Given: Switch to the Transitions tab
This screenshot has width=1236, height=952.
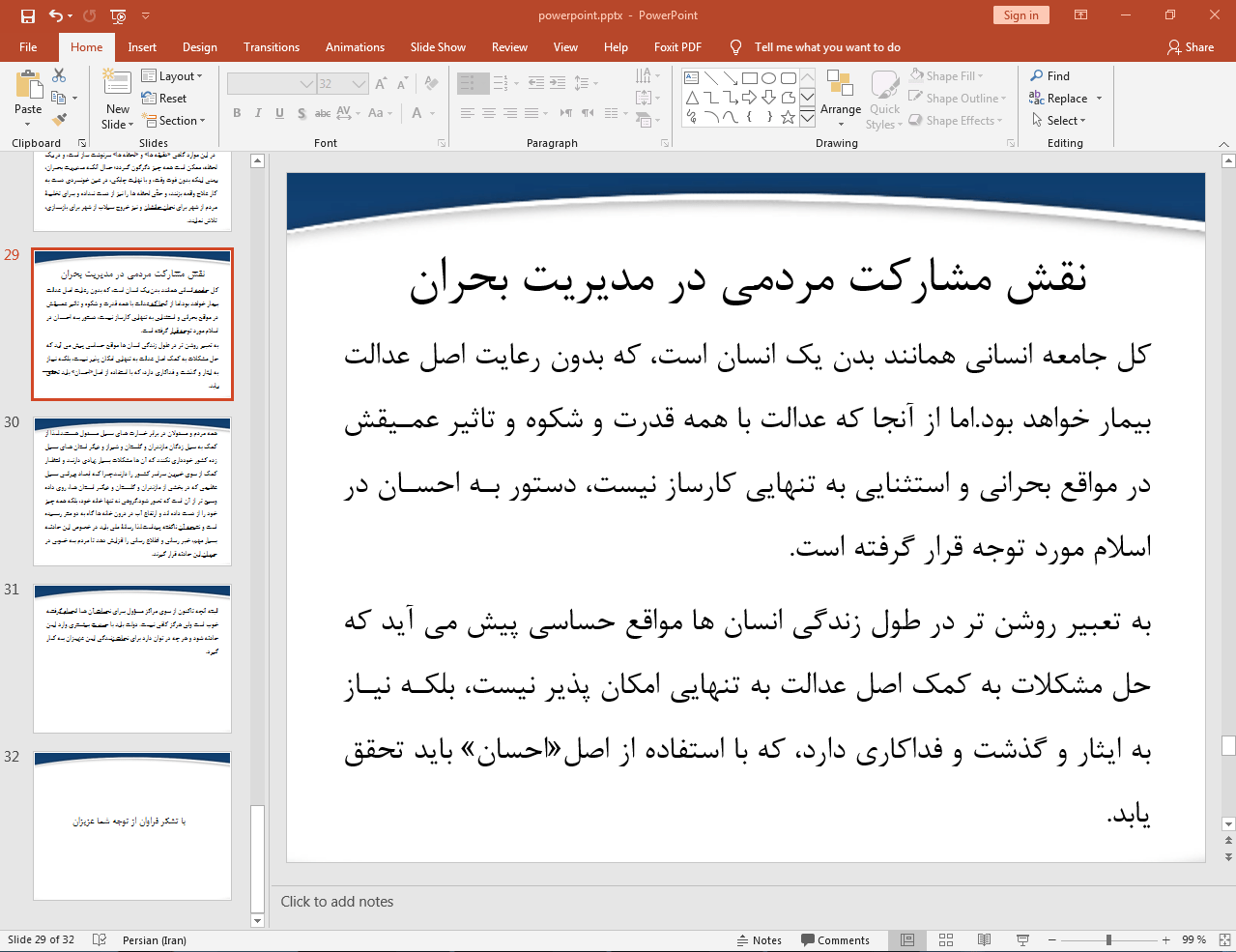Looking at the screenshot, I should tap(272, 47).
